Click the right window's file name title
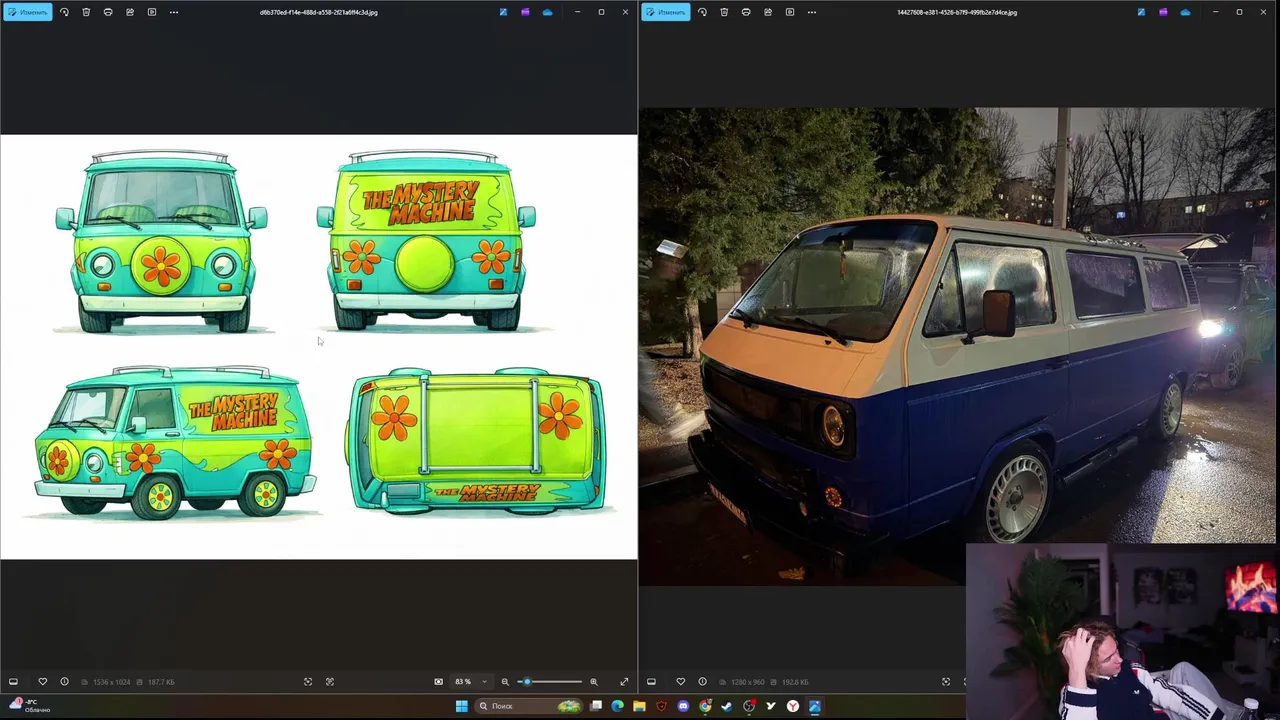Viewport: 1280px width, 720px height. [957, 12]
